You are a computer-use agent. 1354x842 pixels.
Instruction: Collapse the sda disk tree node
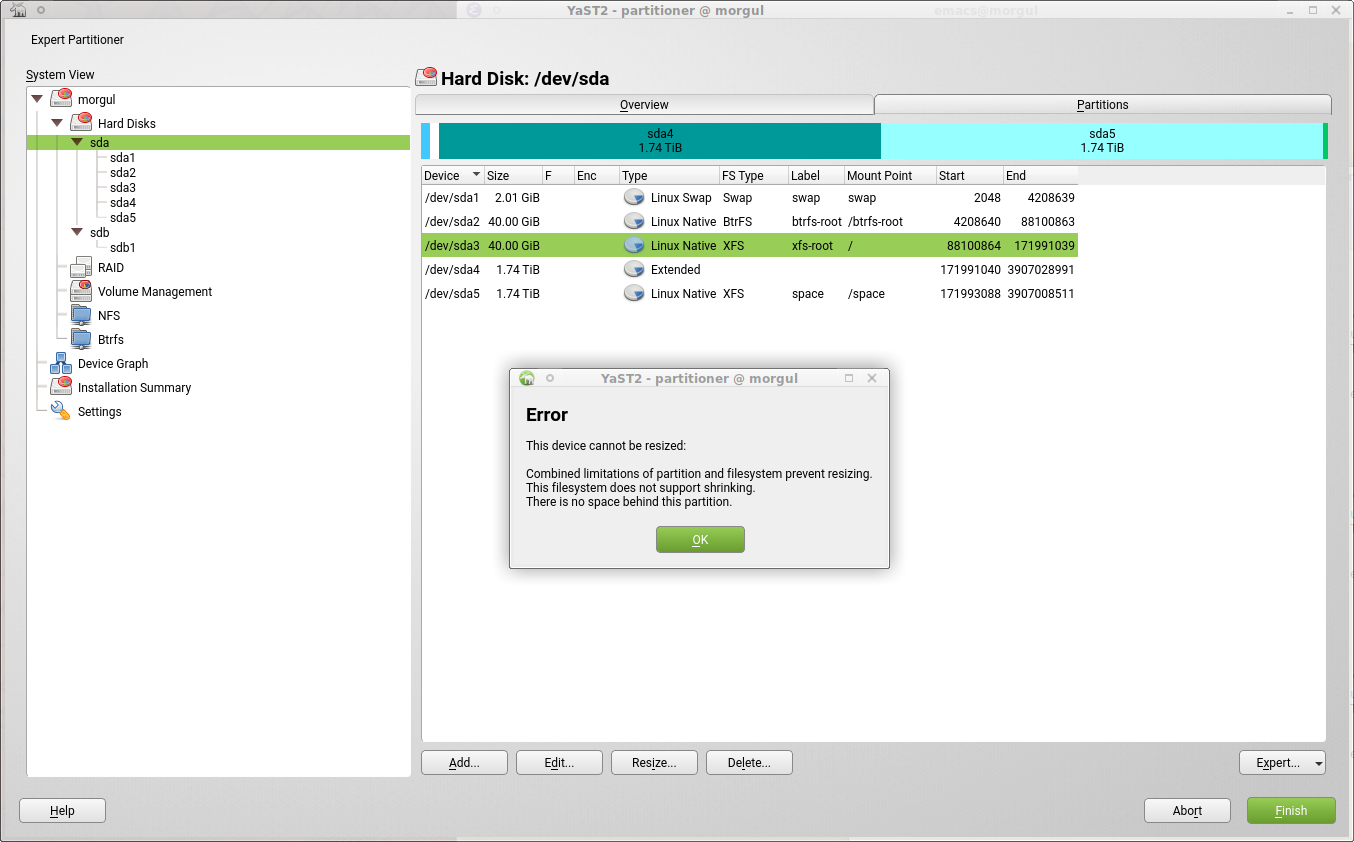[x=77, y=143]
